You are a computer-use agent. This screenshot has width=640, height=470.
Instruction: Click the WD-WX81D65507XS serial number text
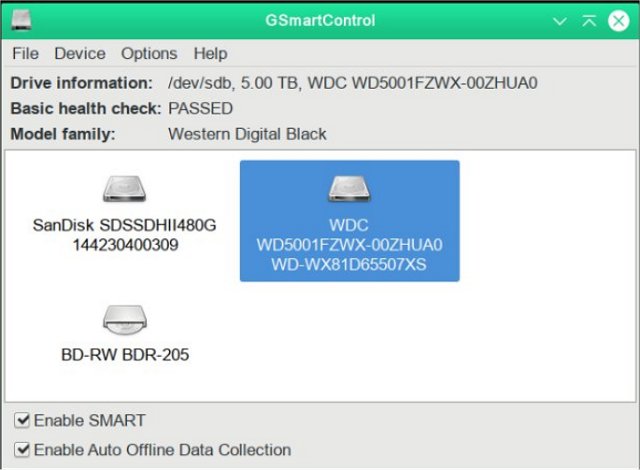pos(349,264)
